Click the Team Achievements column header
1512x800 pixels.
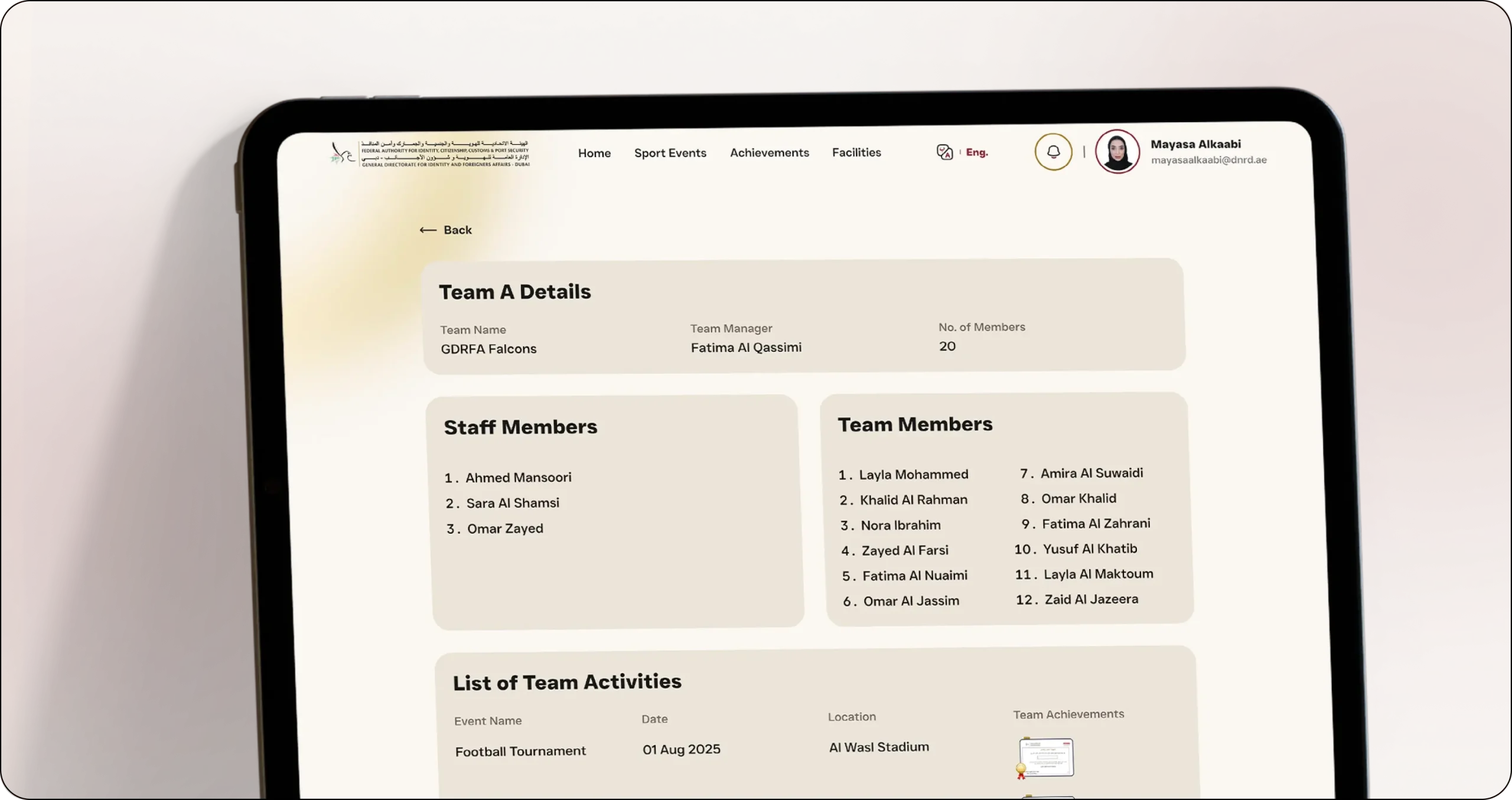tap(1068, 714)
